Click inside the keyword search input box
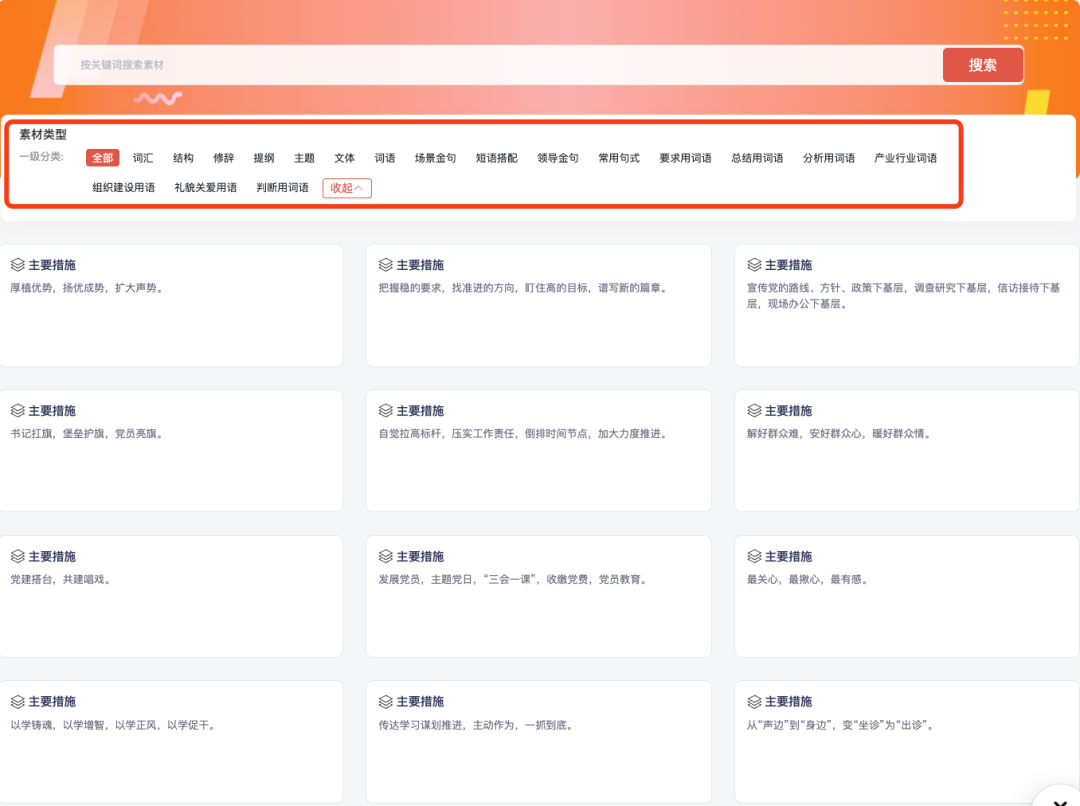 400,64
